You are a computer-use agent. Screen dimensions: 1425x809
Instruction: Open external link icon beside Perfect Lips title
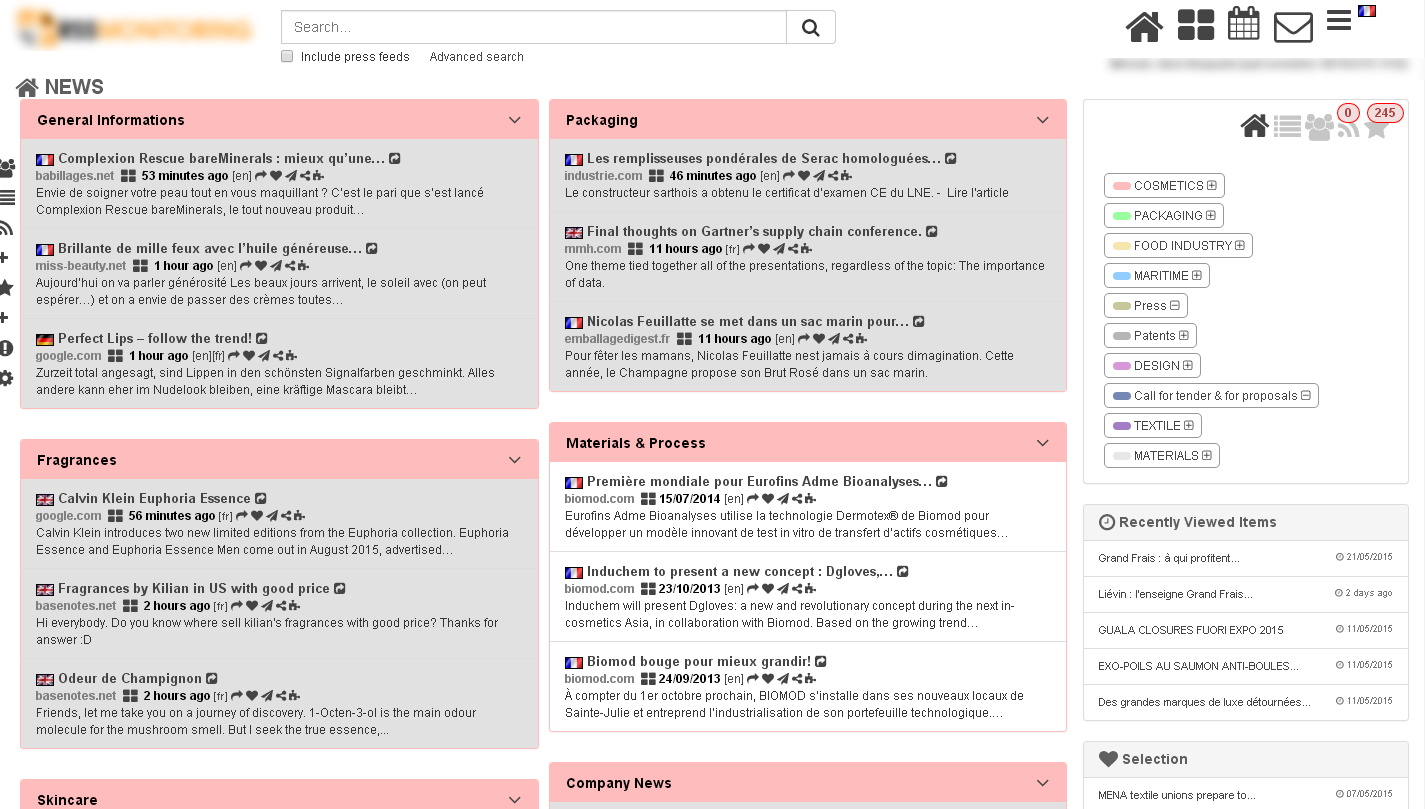click(262, 339)
